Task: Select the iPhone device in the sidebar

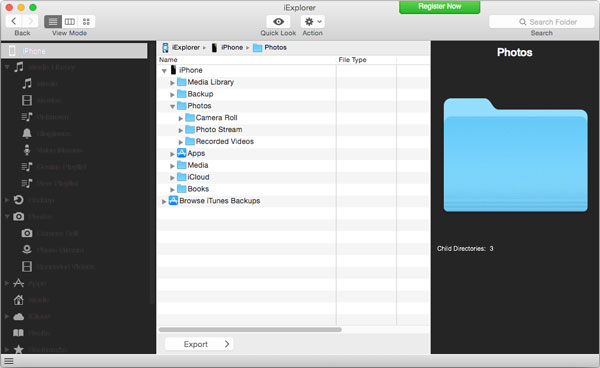Action: [x=74, y=51]
